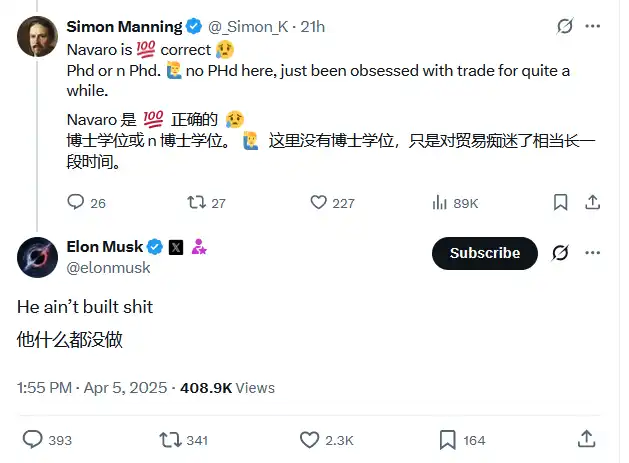
Task: Reply to Elon Musk's post
Action: tap(33, 438)
